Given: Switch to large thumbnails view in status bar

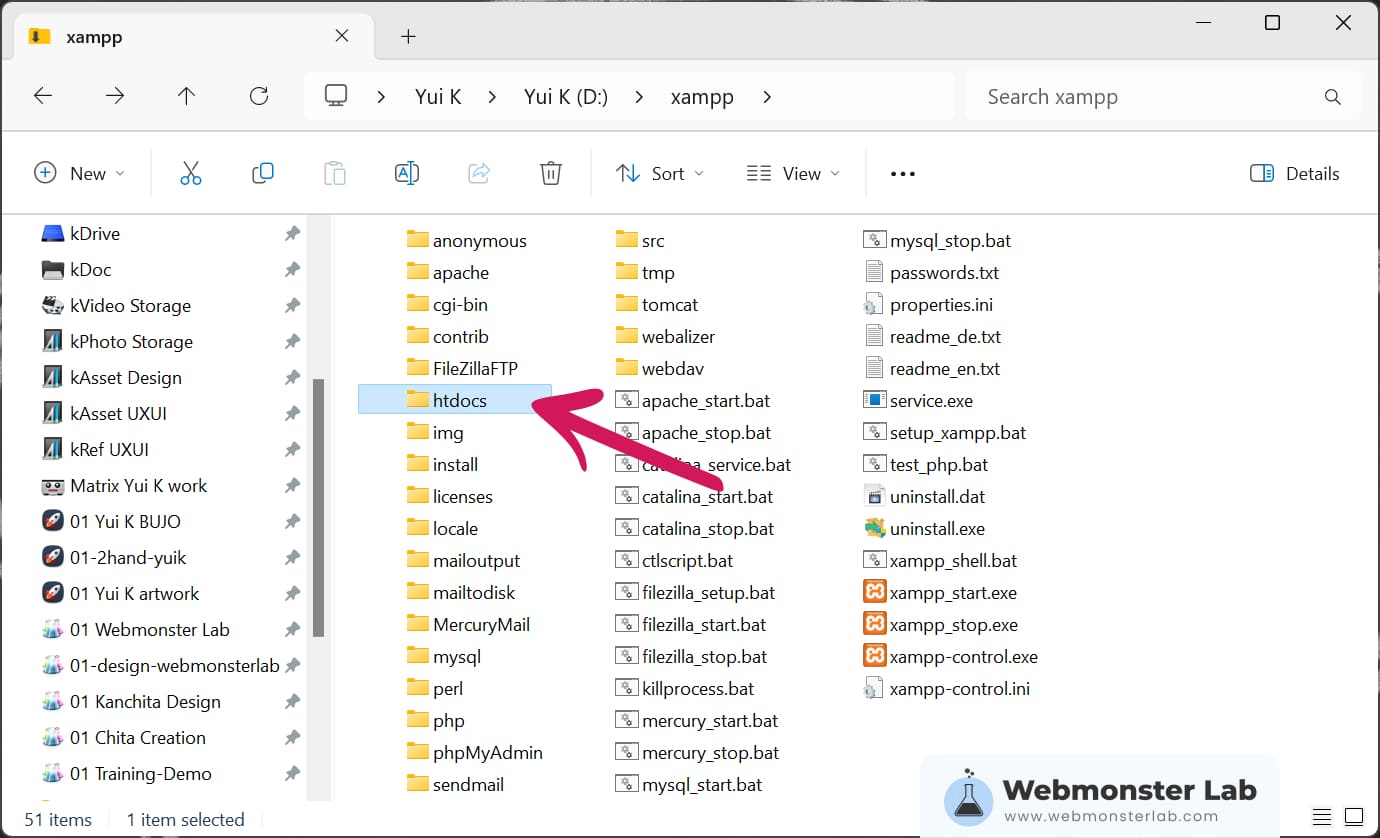Looking at the screenshot, I should (1353, 816).
